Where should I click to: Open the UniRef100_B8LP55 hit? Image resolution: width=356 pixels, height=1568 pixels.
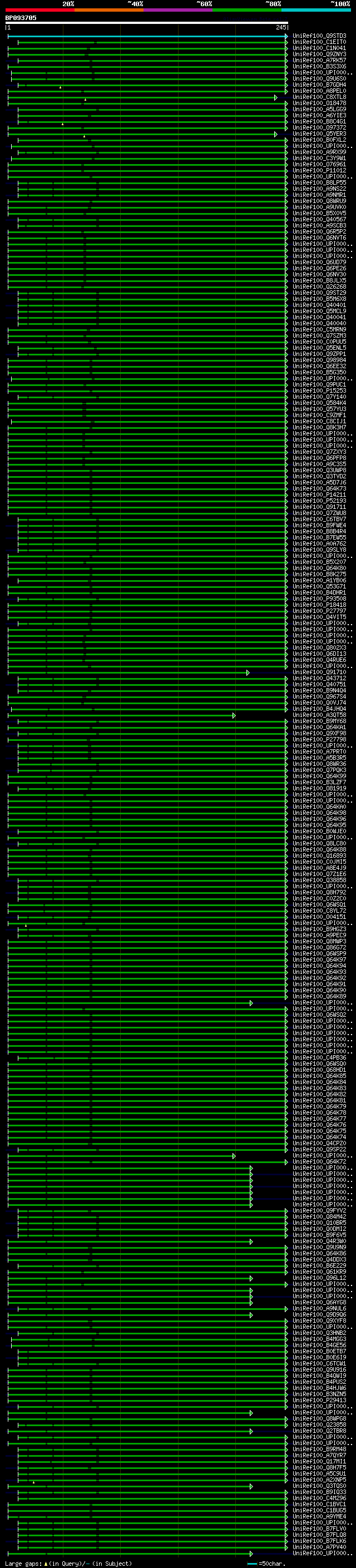pos(319,182)
